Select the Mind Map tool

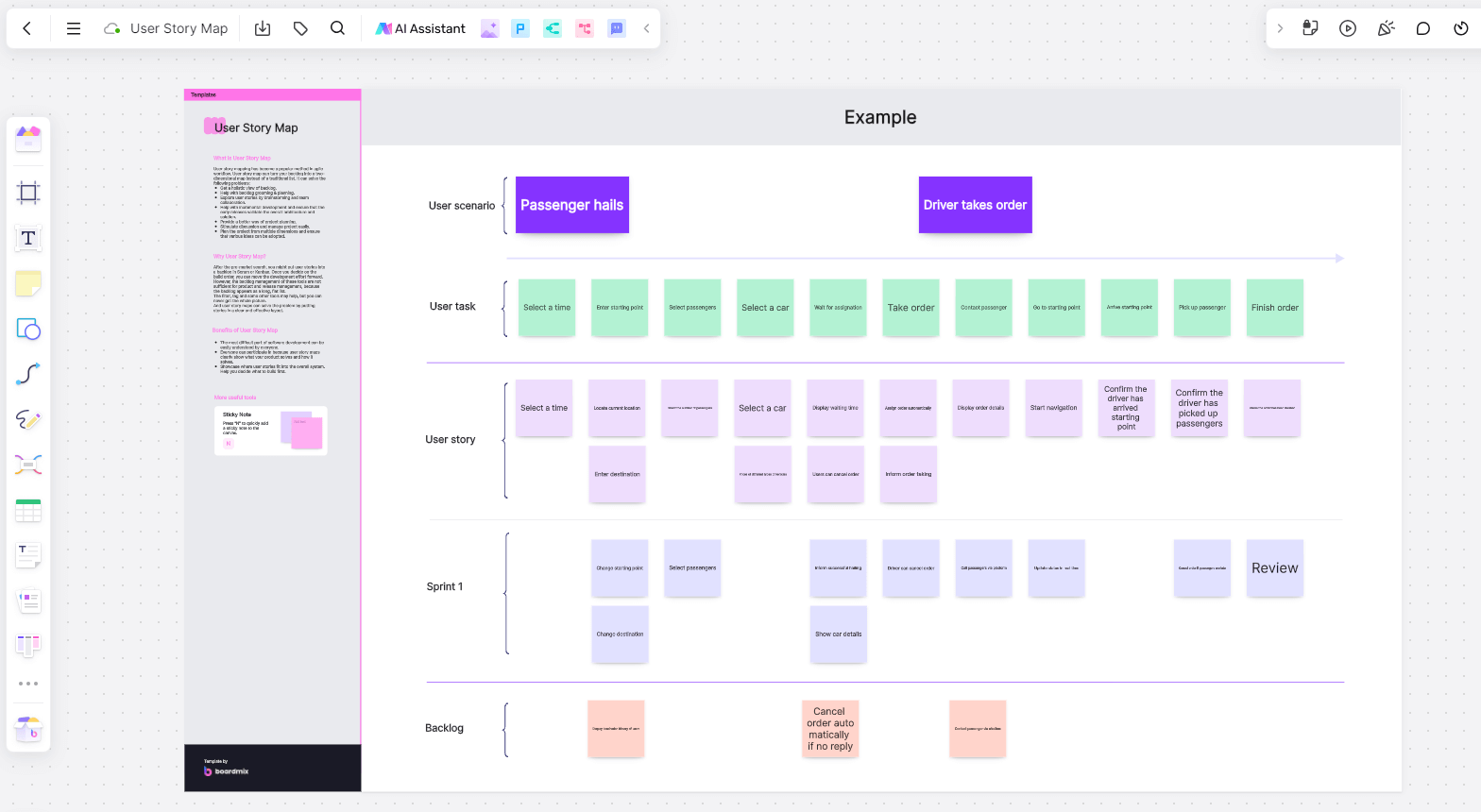pyautogui.click(x=28, y=465)
